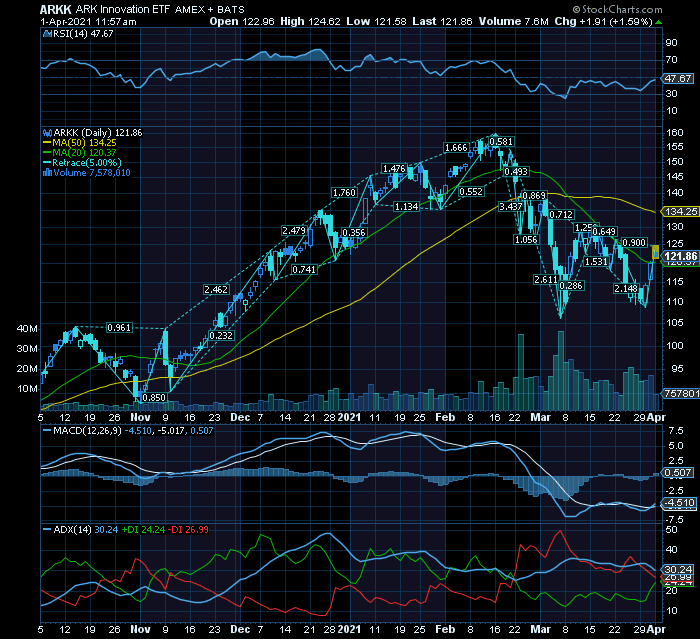Click the MACD(12,26,9) indicator label
Viewport: 700px width, 639px height.
coord(87,431)
